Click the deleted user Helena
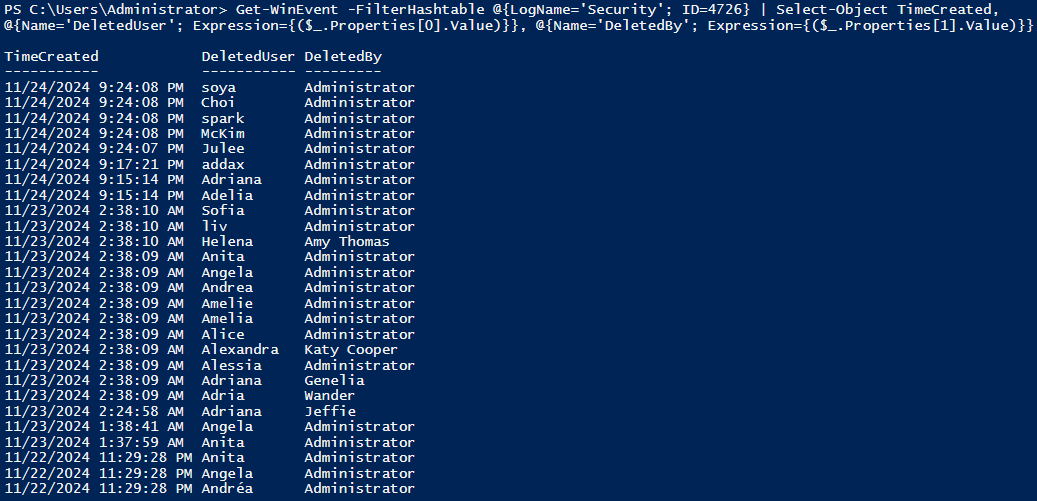 (227, 241)
